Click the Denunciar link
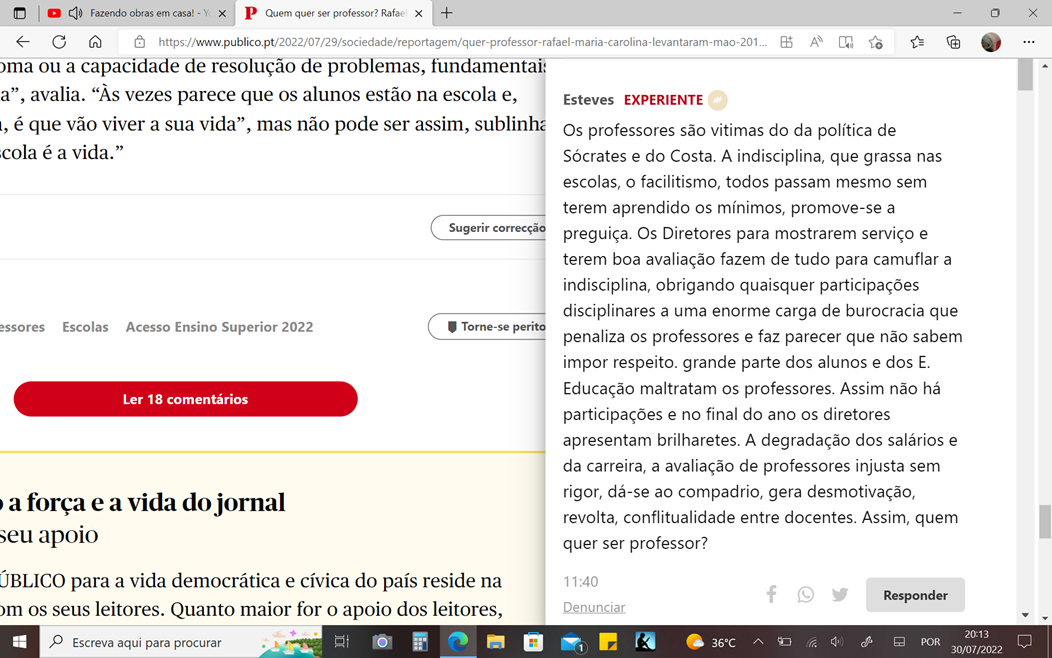1052x658 pixels. click(594, 607)
